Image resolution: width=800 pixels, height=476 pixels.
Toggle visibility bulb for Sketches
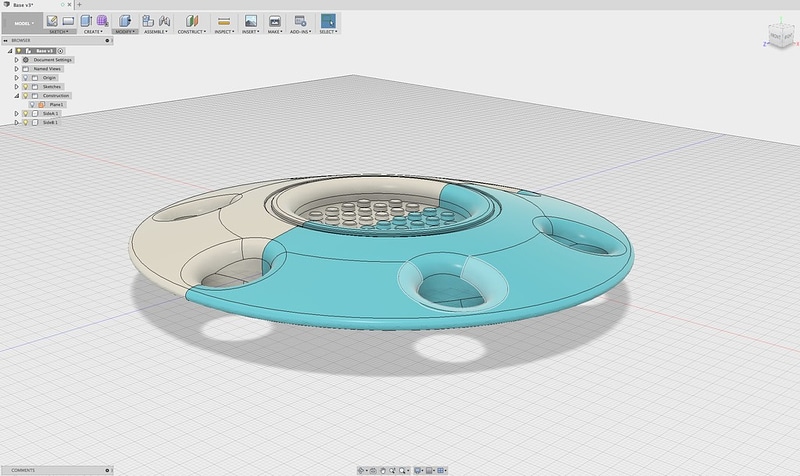tap(26, 87)
